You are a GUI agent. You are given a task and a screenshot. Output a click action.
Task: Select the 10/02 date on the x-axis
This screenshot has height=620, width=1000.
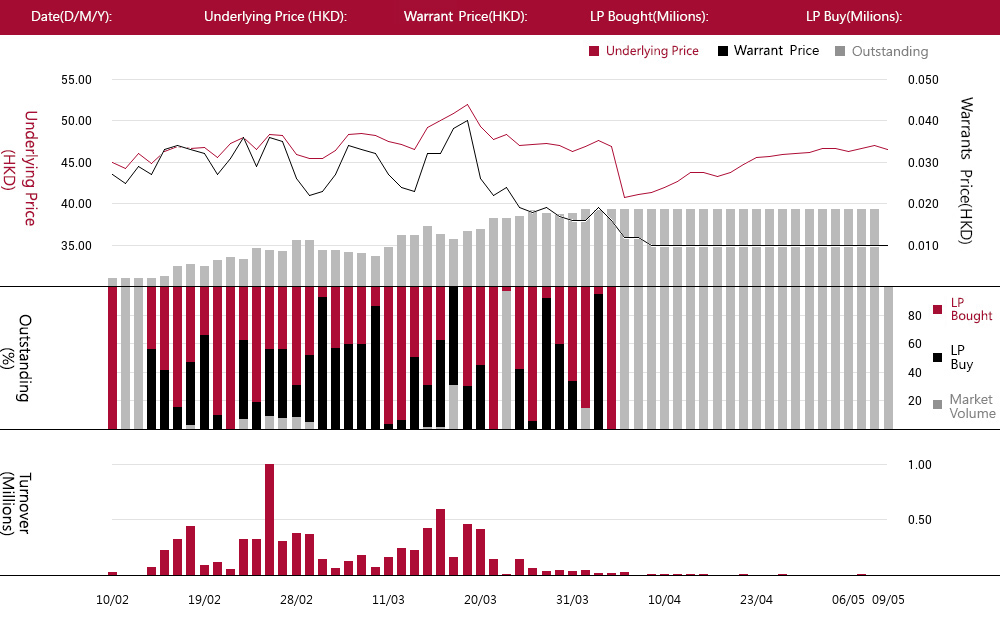coord(112,600)
